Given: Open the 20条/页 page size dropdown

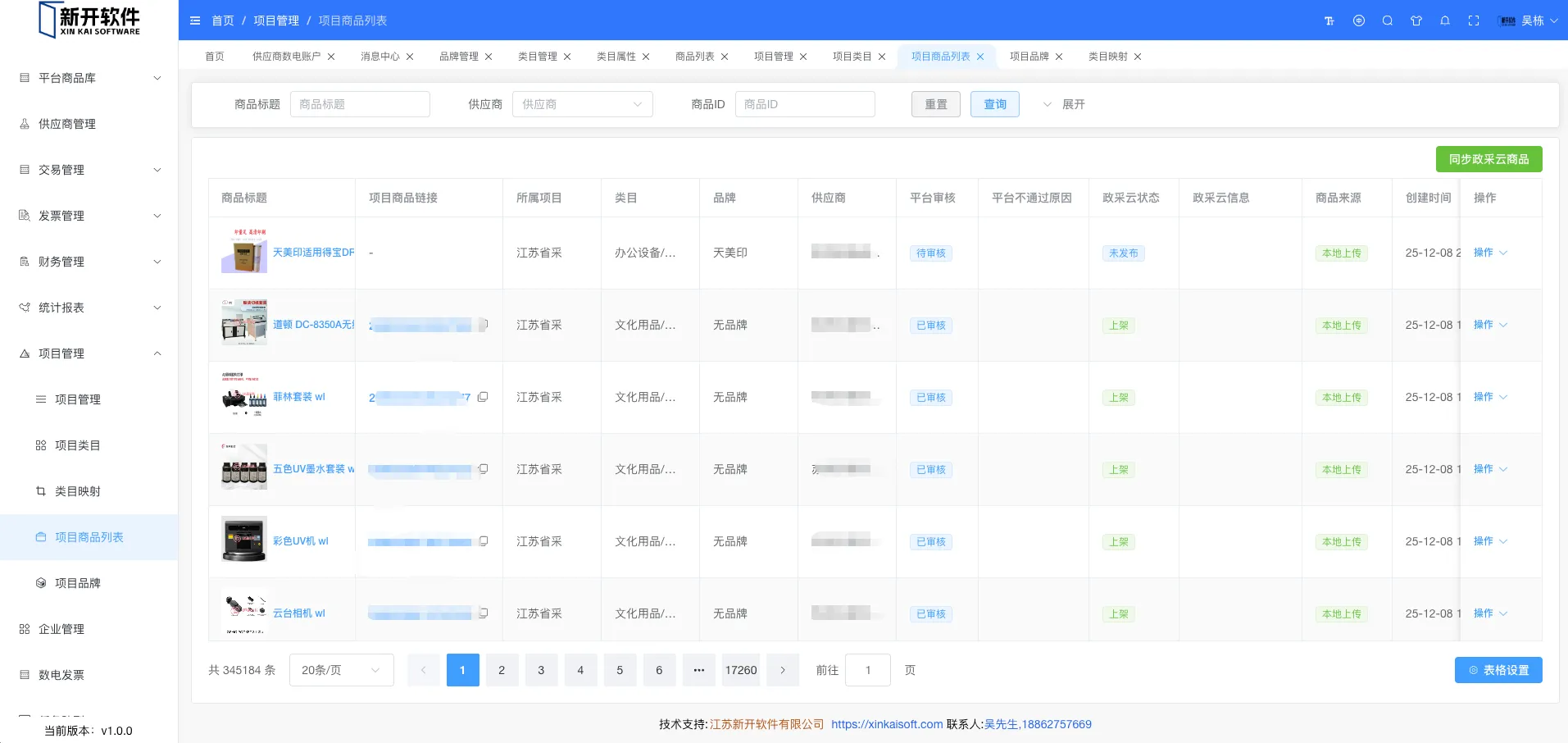Looking at the screenshot, I should (341, 670).
